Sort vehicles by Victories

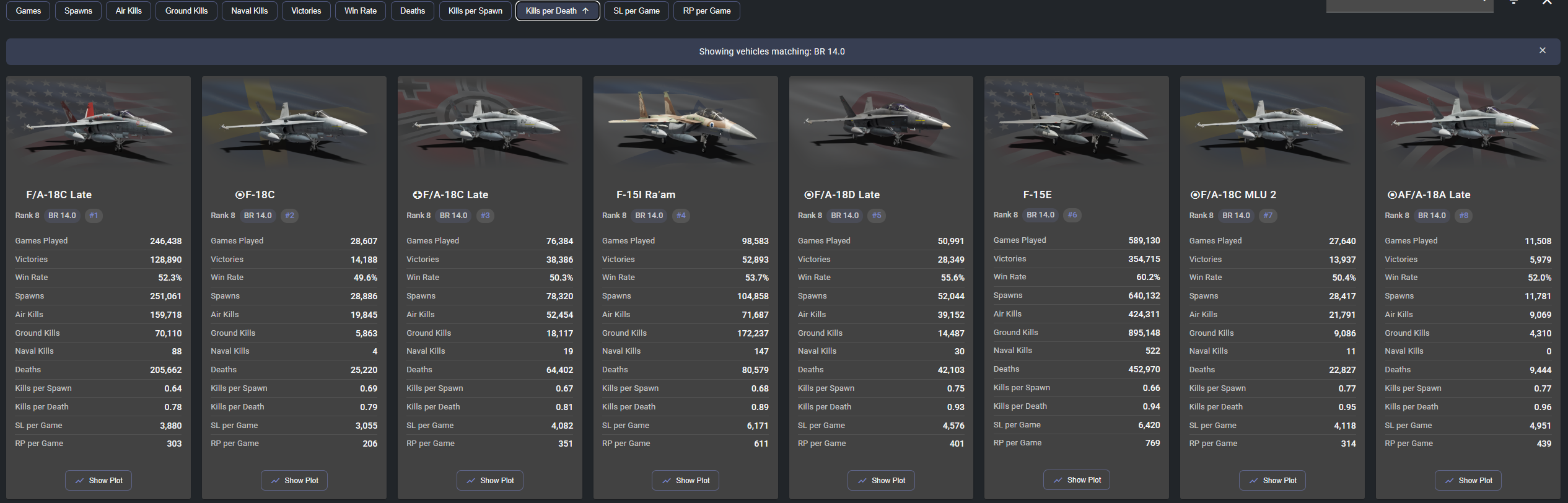point(306,11)
